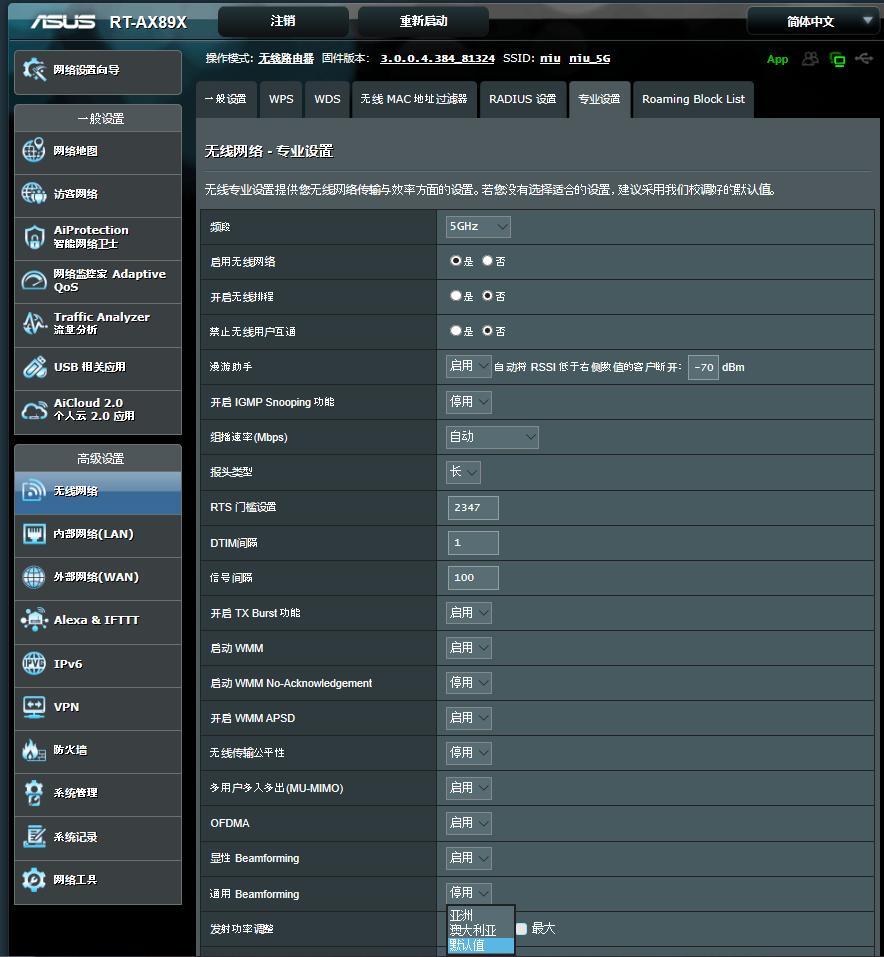Open the 频段 5GHz dropdown
This screenshot has width=884, height=957.
pos(478,227)
